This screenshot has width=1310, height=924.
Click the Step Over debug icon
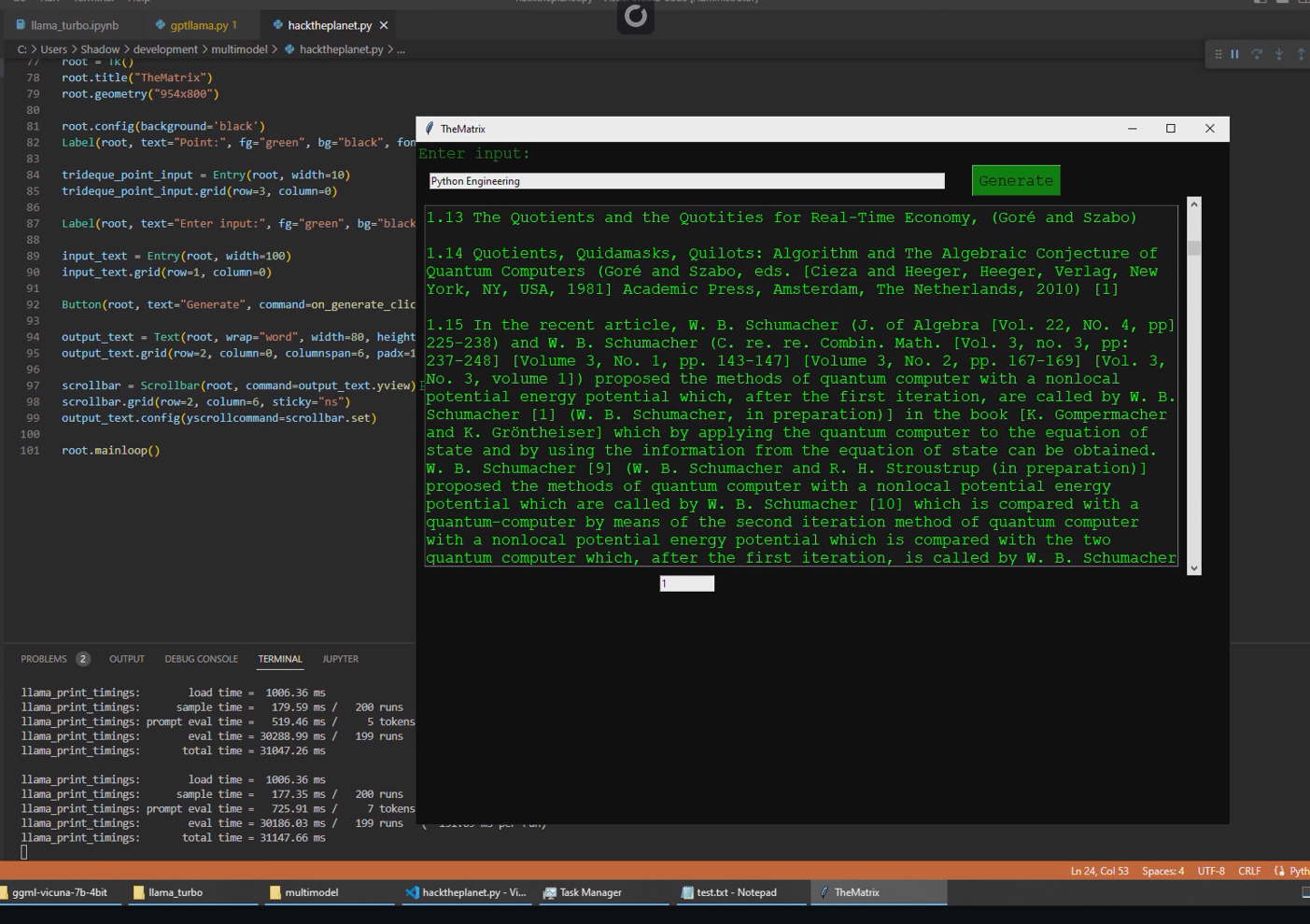tap(1257, 54)
